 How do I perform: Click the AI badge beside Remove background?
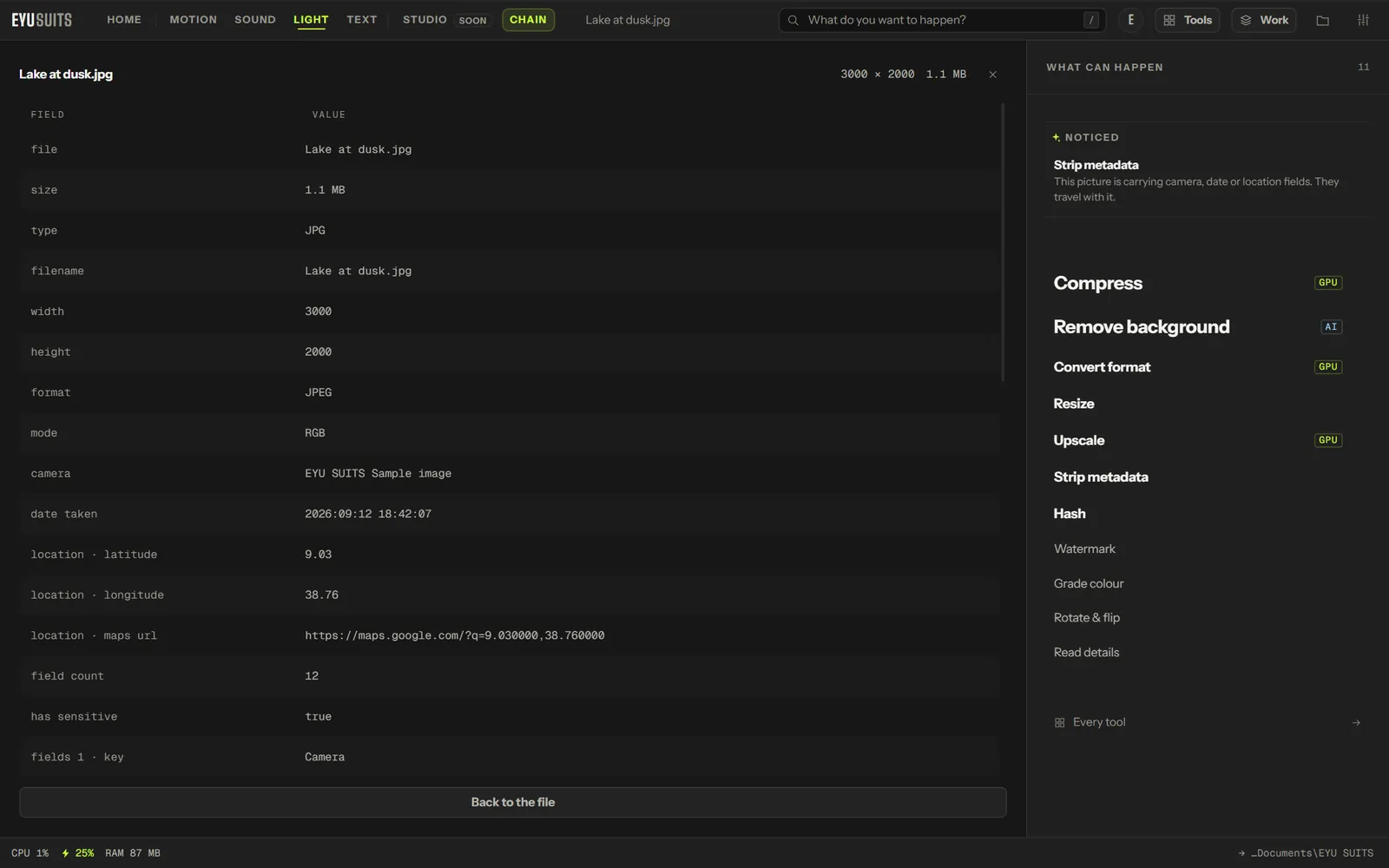(1331, 327)
